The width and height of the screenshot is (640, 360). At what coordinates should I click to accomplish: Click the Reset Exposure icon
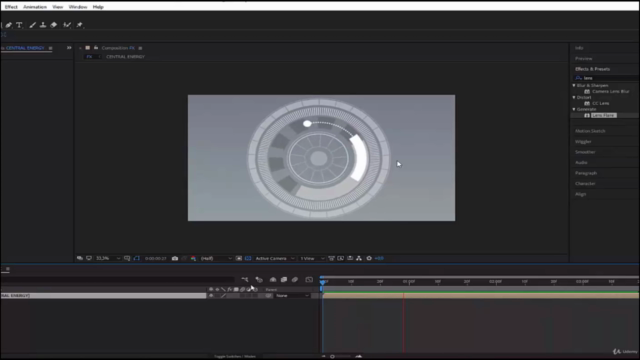coord(369,258)
